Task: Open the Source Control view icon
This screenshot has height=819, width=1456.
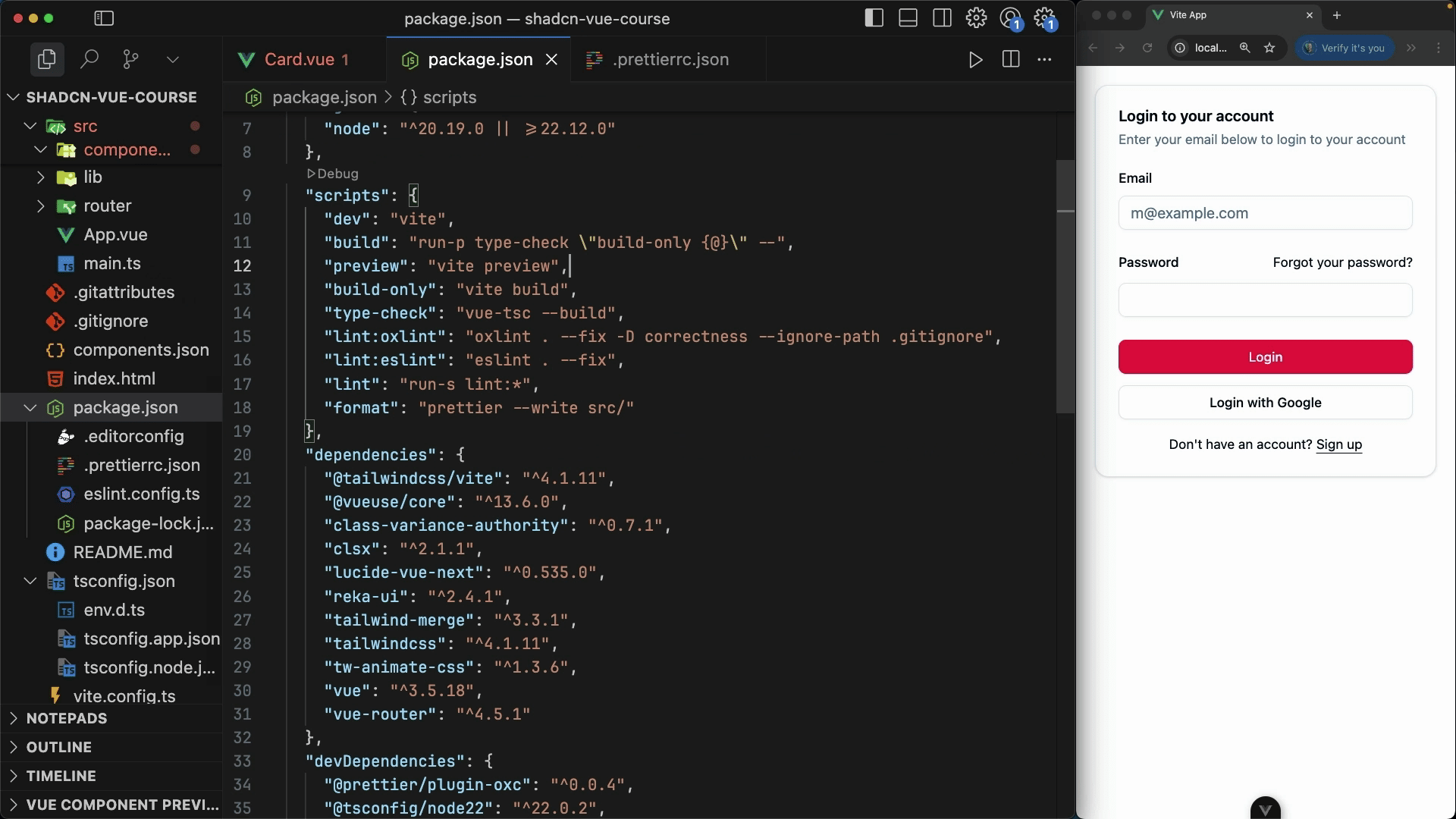Action: (131, 59)
